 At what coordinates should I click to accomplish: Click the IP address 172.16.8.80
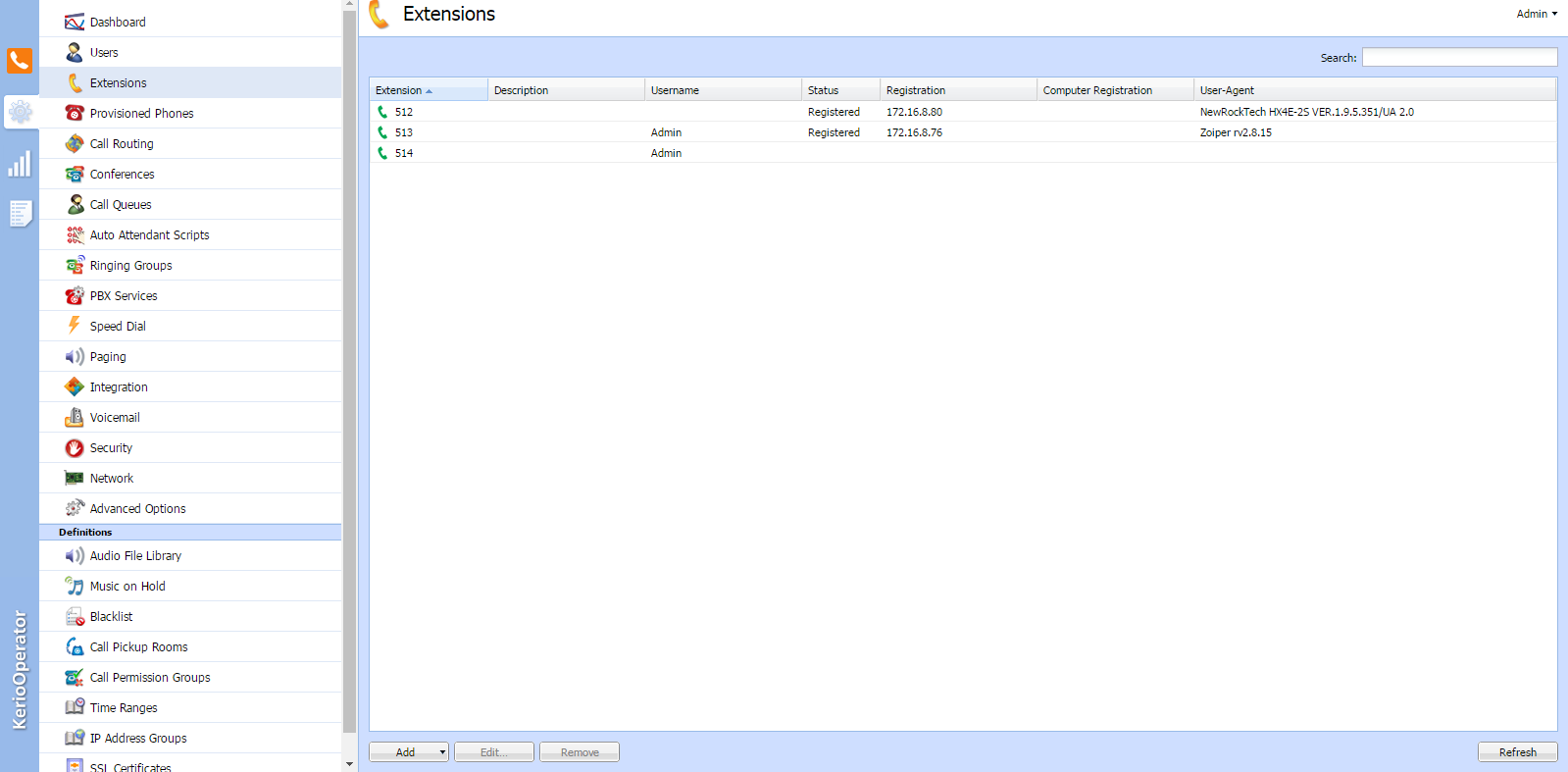pos(914,112)
